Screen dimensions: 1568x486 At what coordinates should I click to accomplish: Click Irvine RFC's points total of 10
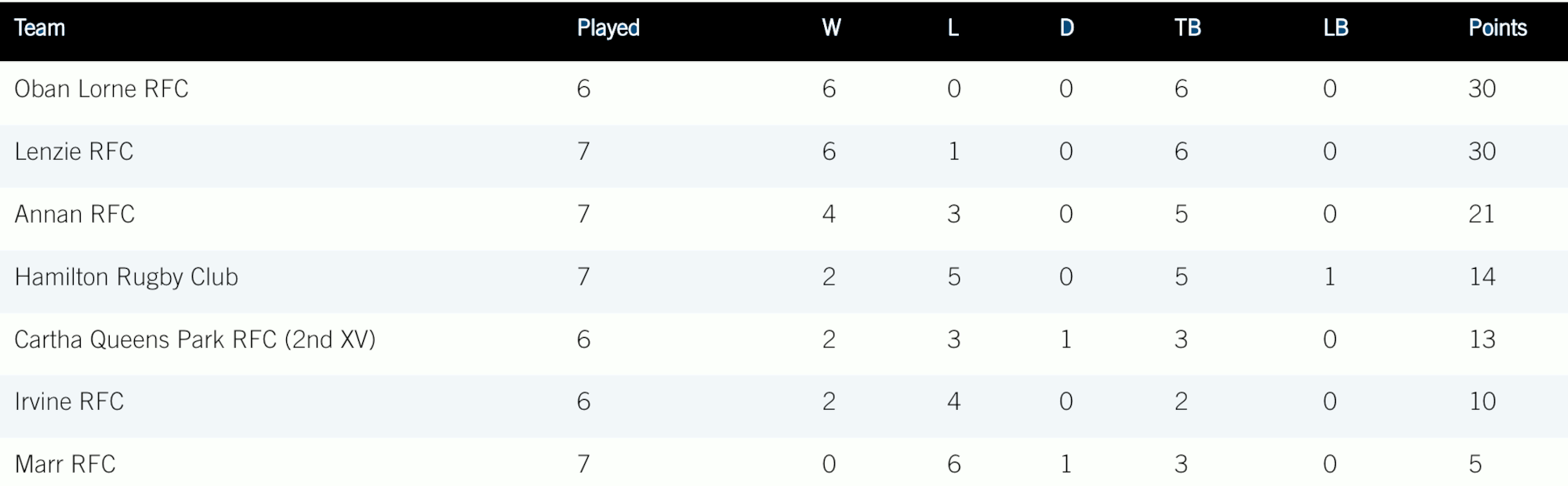tap(1482, 401)
